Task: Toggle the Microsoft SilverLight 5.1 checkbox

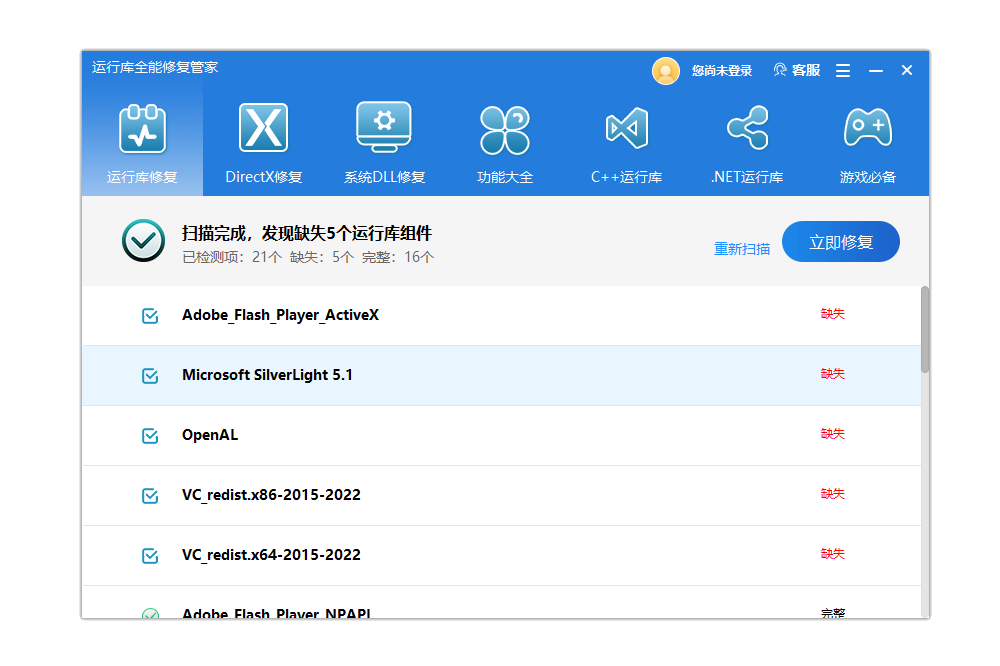Action: tap(150, 375)
